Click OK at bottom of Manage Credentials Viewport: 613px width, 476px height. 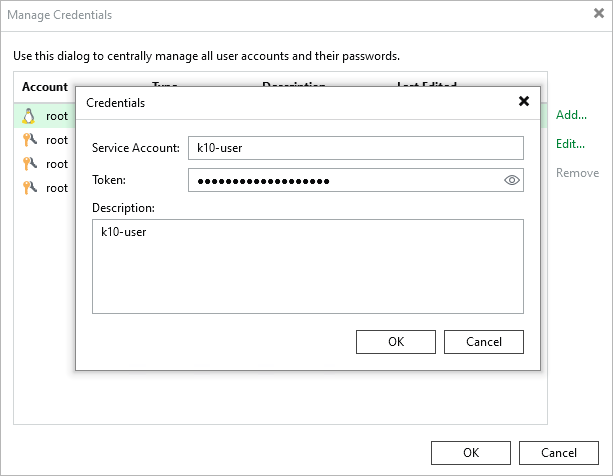click(471, 453)
